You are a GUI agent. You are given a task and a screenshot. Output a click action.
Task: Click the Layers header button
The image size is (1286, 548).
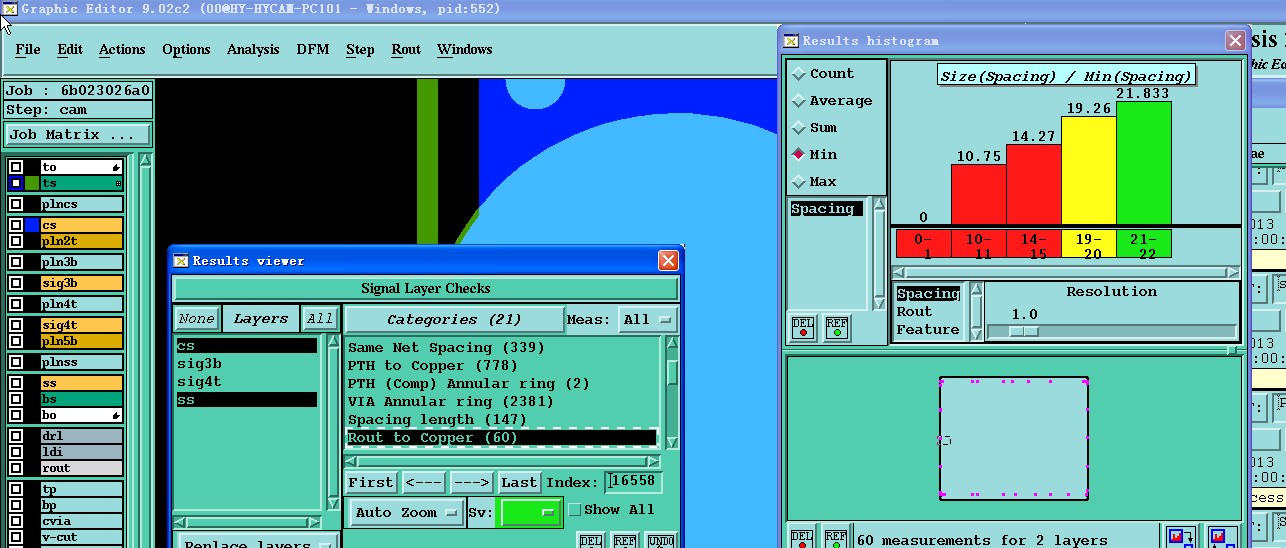click(x=261, y=319)
